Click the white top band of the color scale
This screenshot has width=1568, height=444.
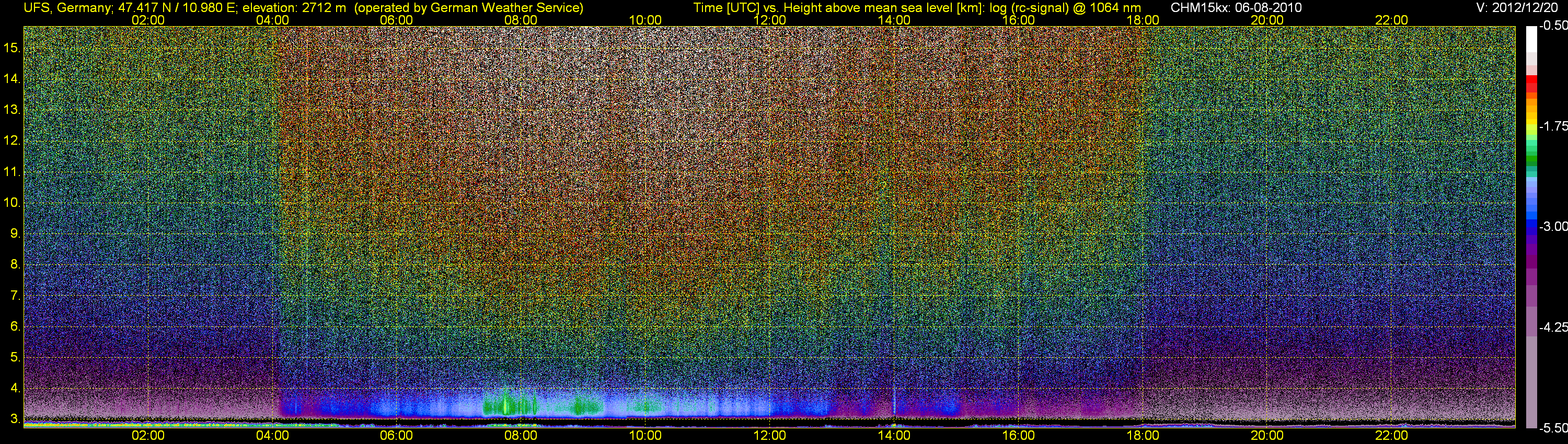coord(1531,40)
